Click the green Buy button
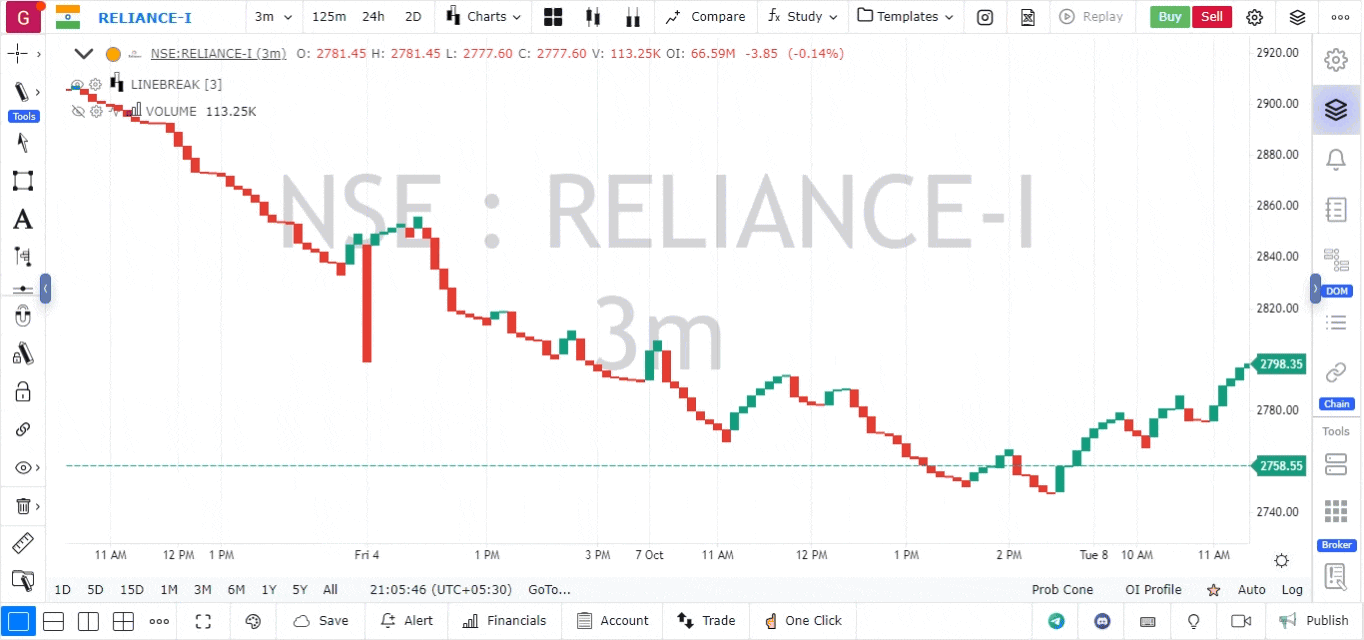 (x=1169, y=17)
